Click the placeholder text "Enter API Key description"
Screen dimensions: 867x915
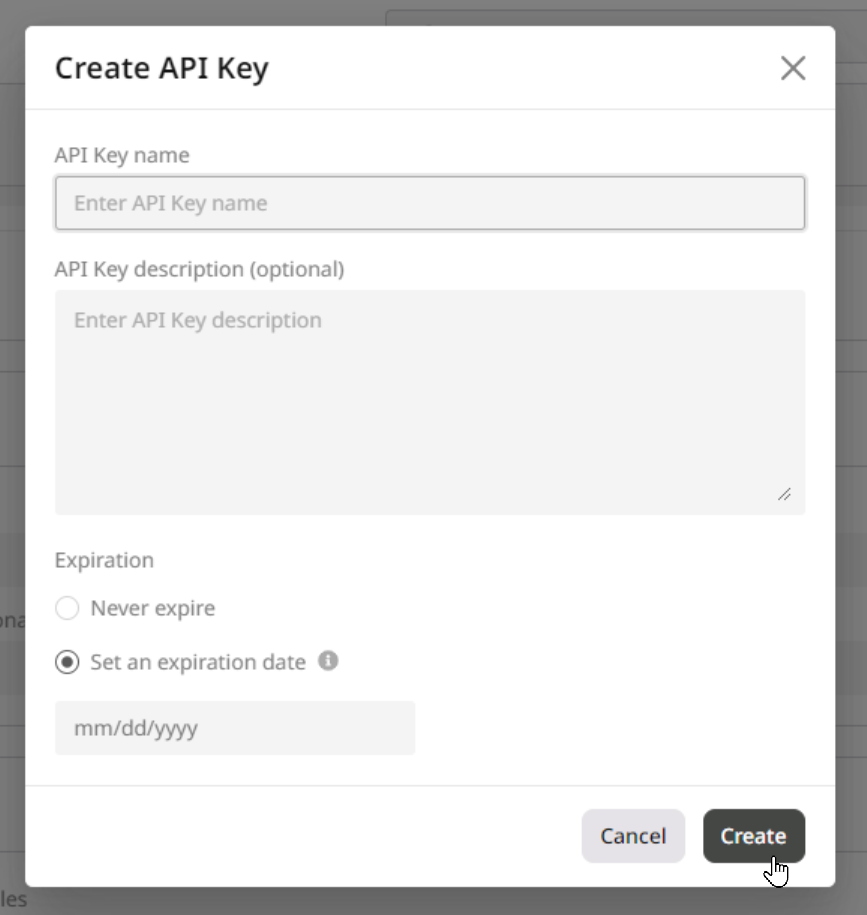click(x=197, y=319)
